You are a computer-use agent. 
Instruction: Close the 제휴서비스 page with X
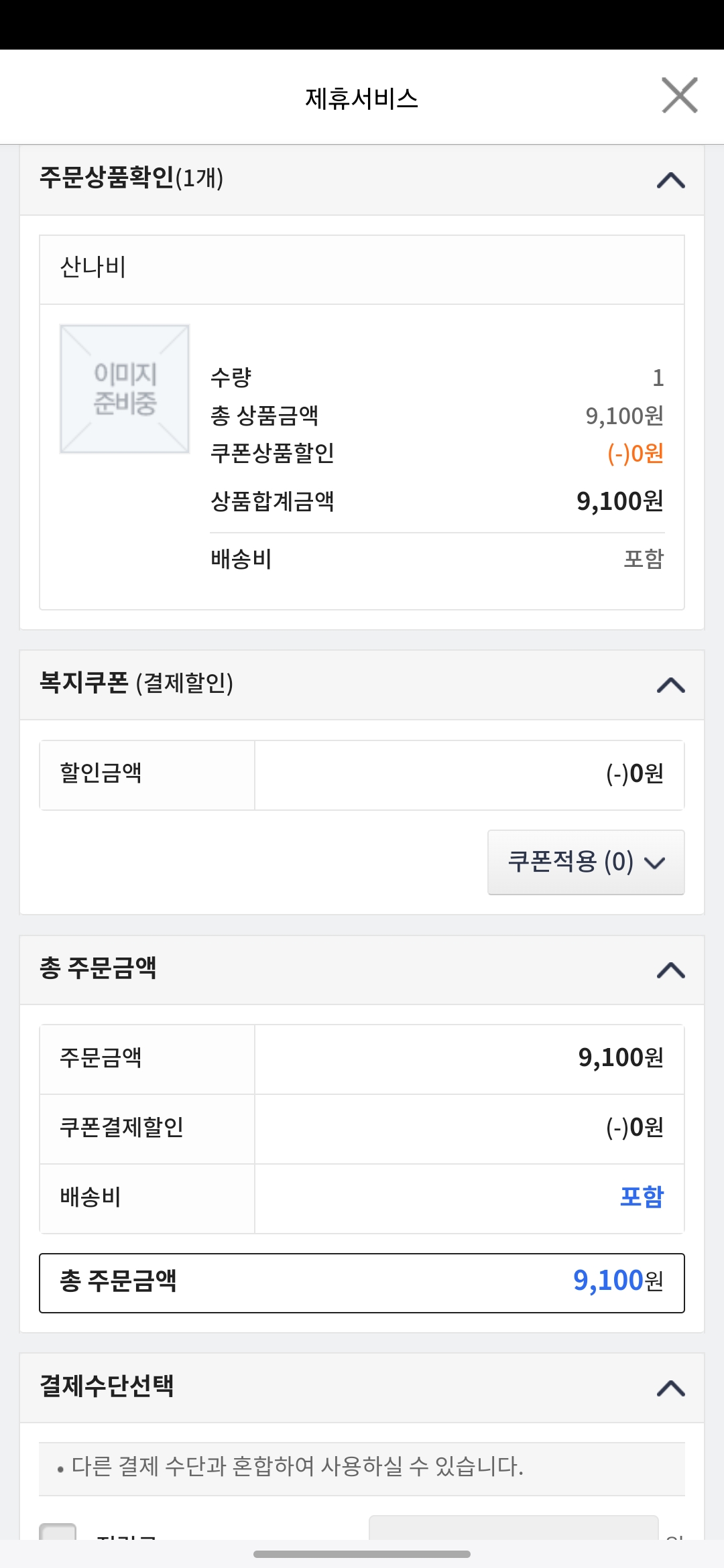pos(680,95)
